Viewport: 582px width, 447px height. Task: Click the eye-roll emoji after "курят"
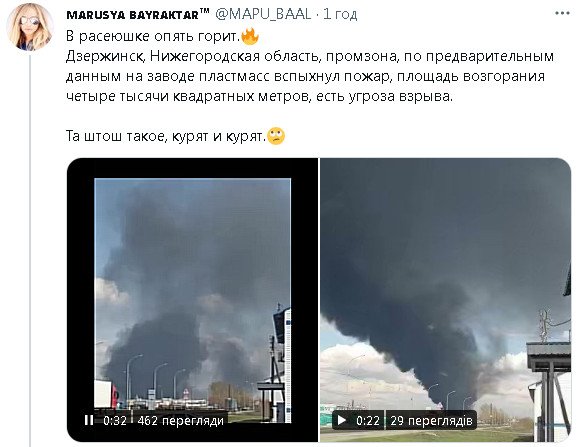point(276,136)
